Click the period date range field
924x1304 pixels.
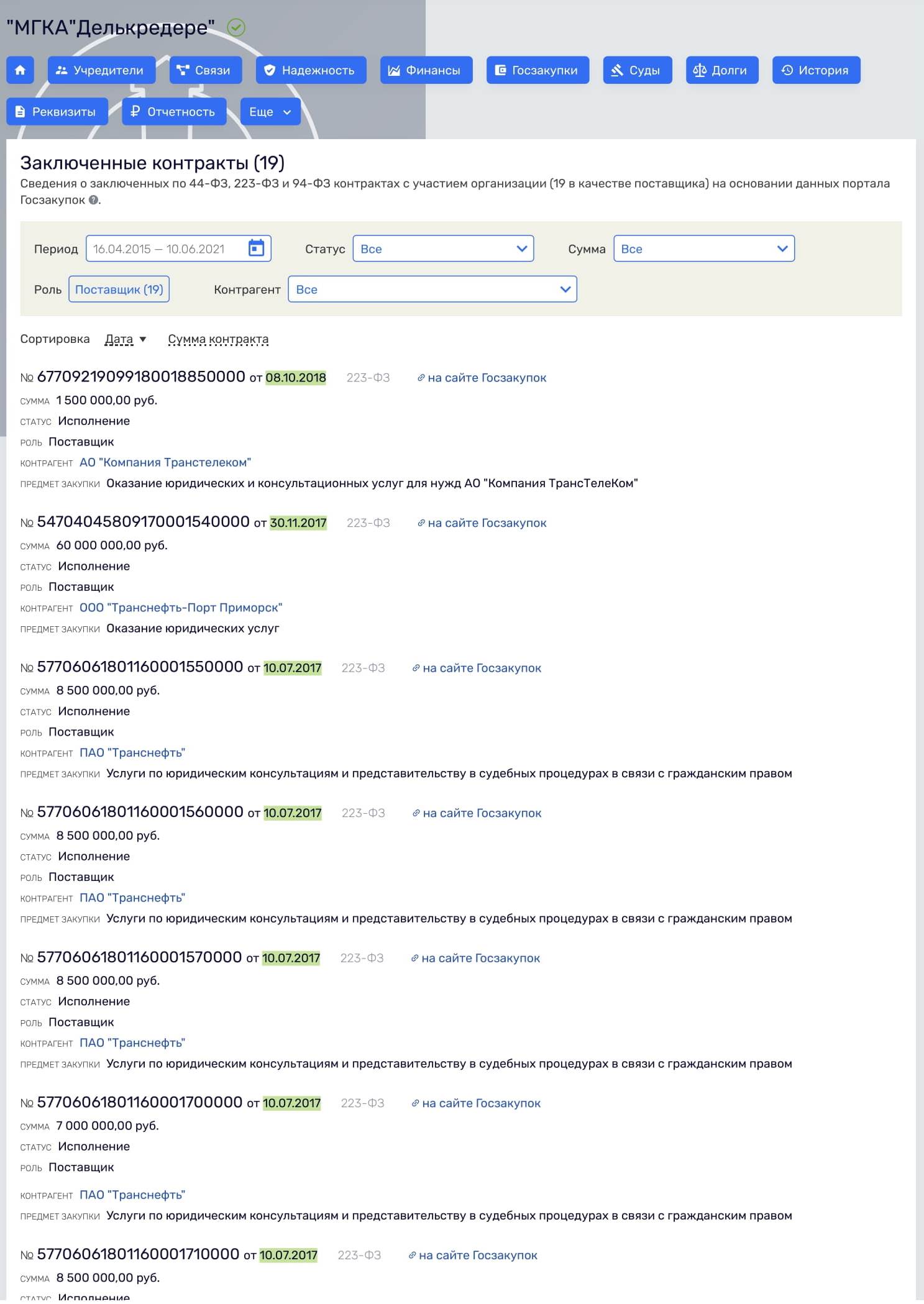point(178,248)
